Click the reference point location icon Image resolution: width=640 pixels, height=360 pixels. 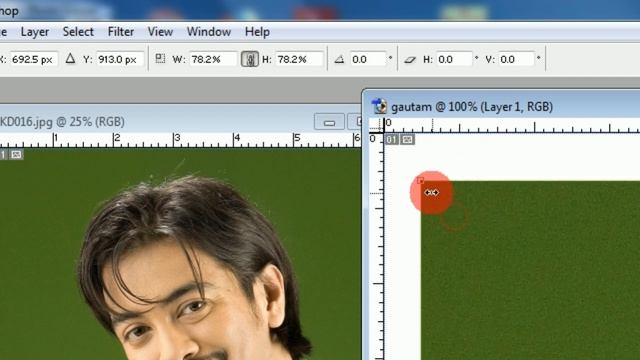click(160, 59)
